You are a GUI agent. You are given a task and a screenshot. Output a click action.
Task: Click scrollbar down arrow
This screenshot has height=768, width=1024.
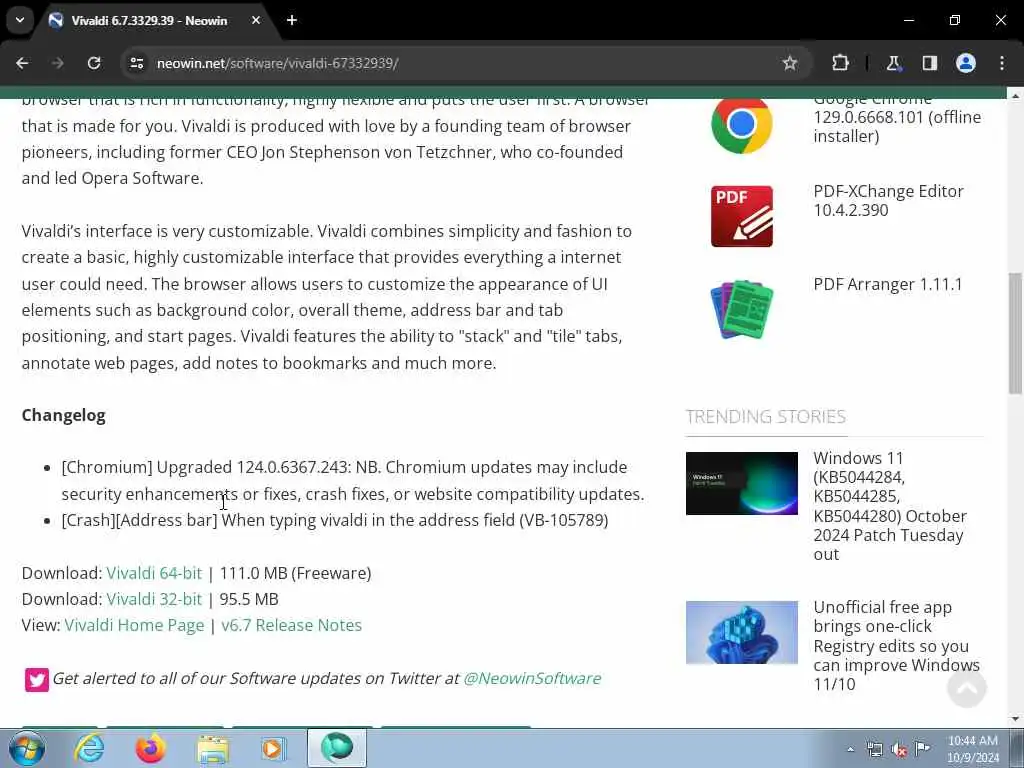(1015, 719)
